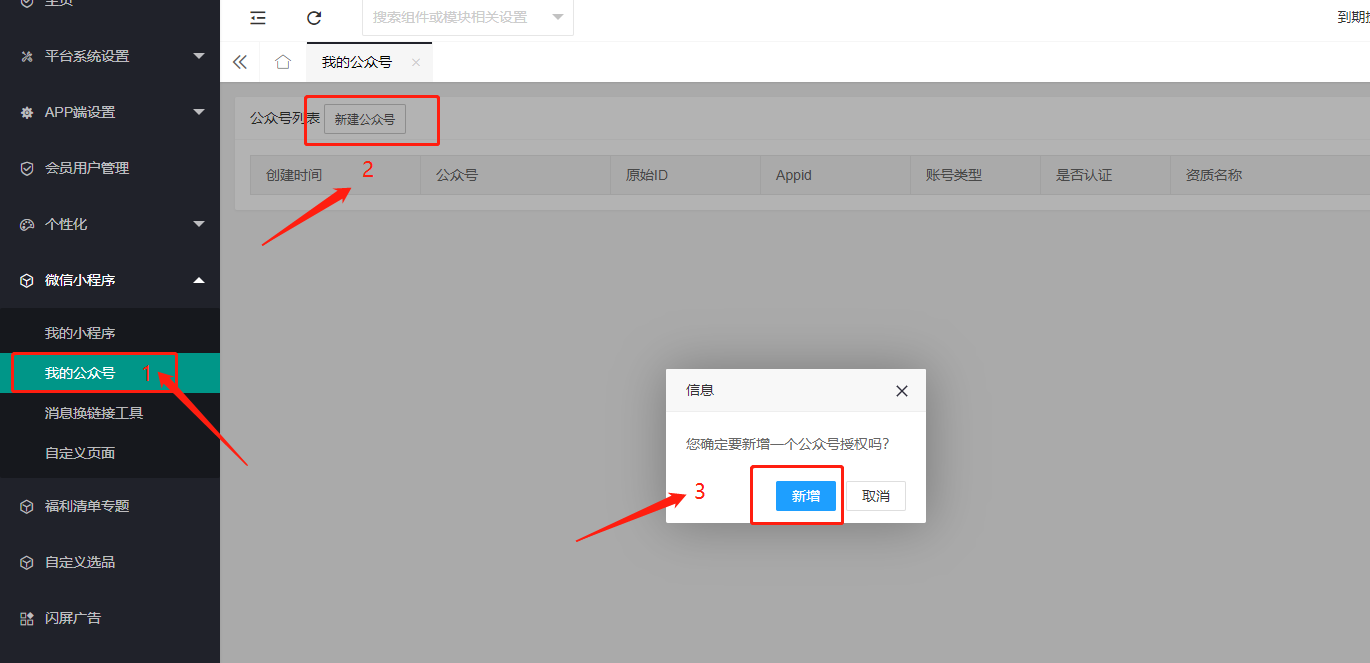Click the APP端设置 gear icon

point(27,112)
